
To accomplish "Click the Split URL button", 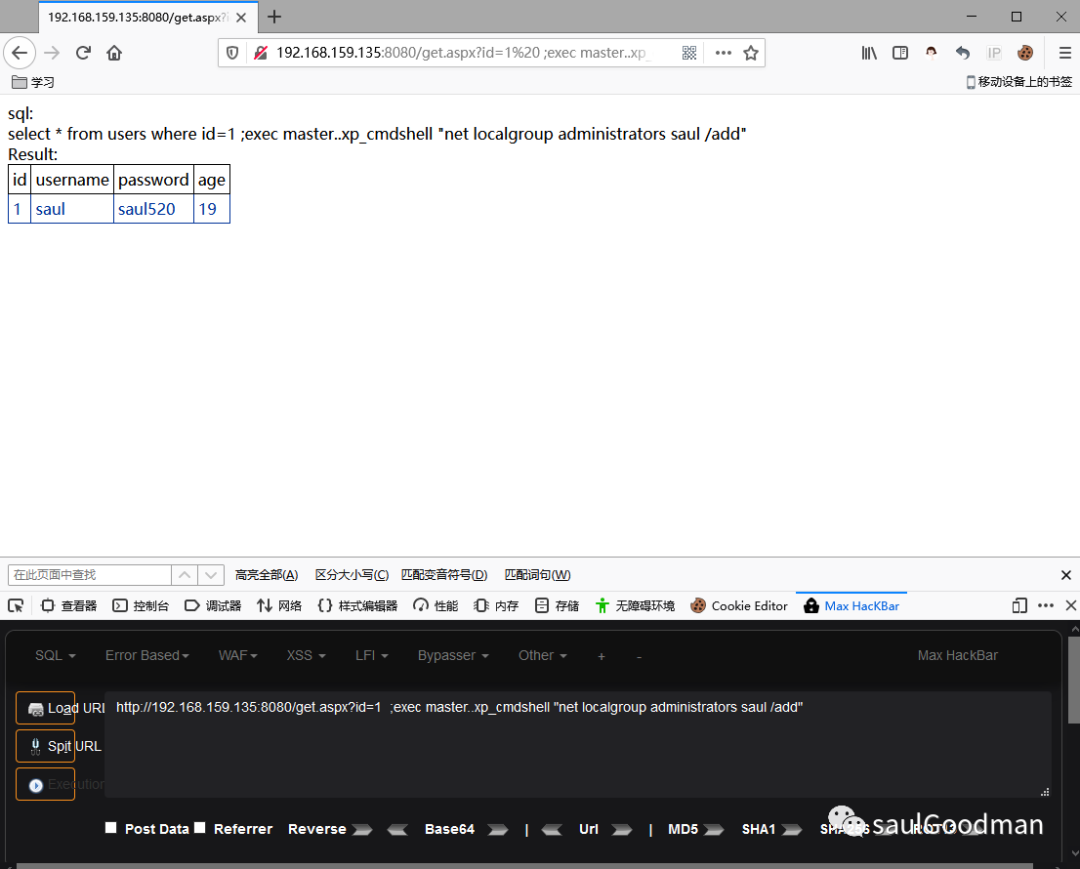I will [x=45, y=746].
